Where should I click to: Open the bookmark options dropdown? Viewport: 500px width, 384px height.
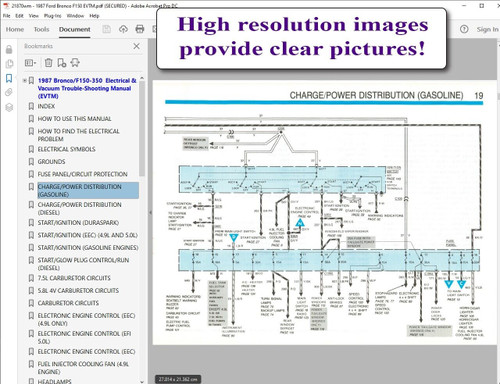coord(30,62)
